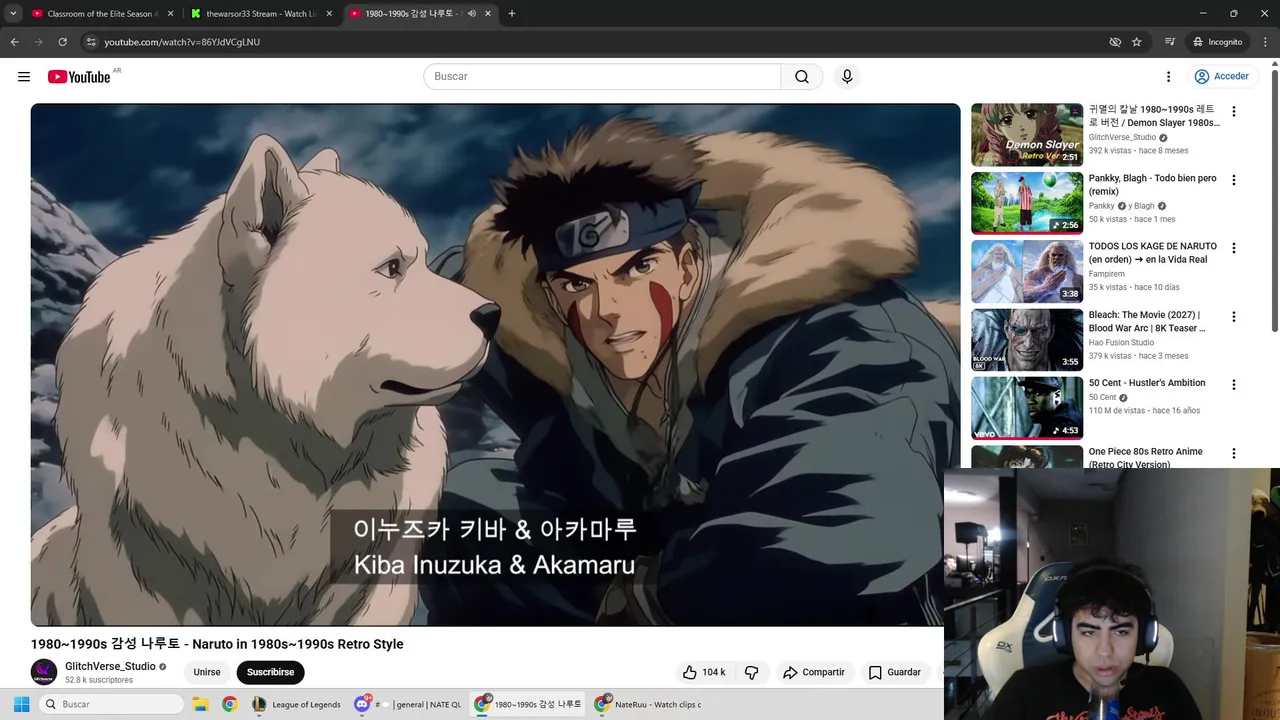Close the thewarsor33 Stream tab
1280x720 pixels.
[329, 14]
